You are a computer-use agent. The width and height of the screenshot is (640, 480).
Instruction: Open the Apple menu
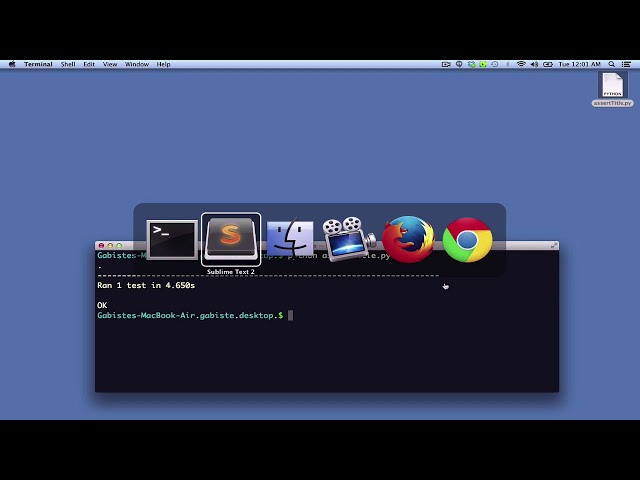pyautogui.click(x=12, y=64)
